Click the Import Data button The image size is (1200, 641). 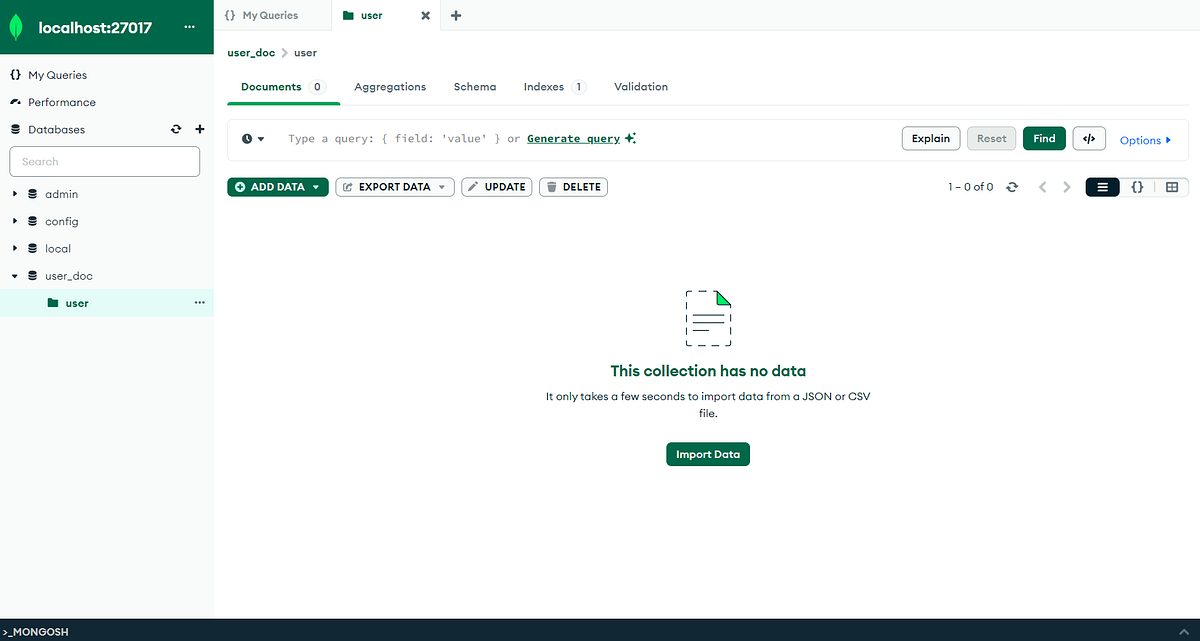[x=708, y=454]
